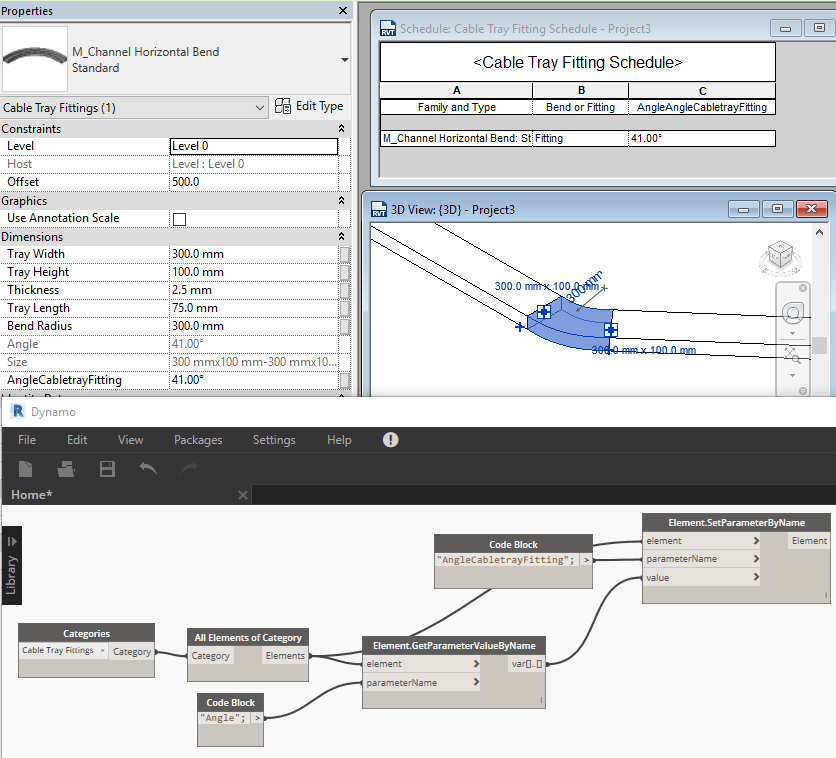This screenshot has width=836, height=758.
Task: Click the Edit Type button label
Action: 319,106
